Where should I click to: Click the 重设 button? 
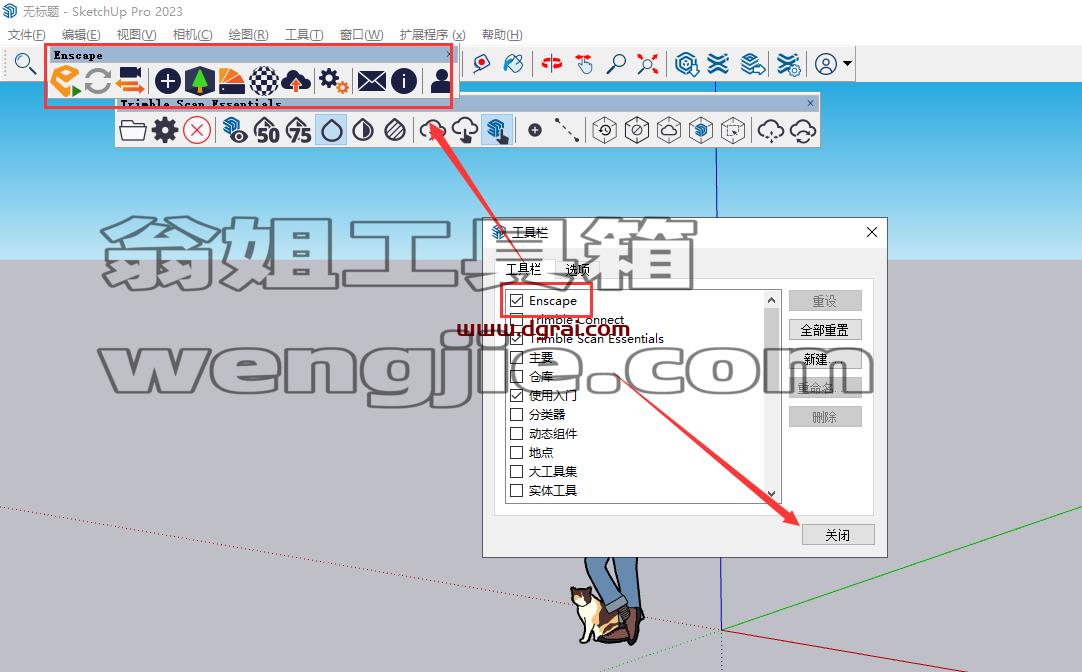tap(825, 301)
